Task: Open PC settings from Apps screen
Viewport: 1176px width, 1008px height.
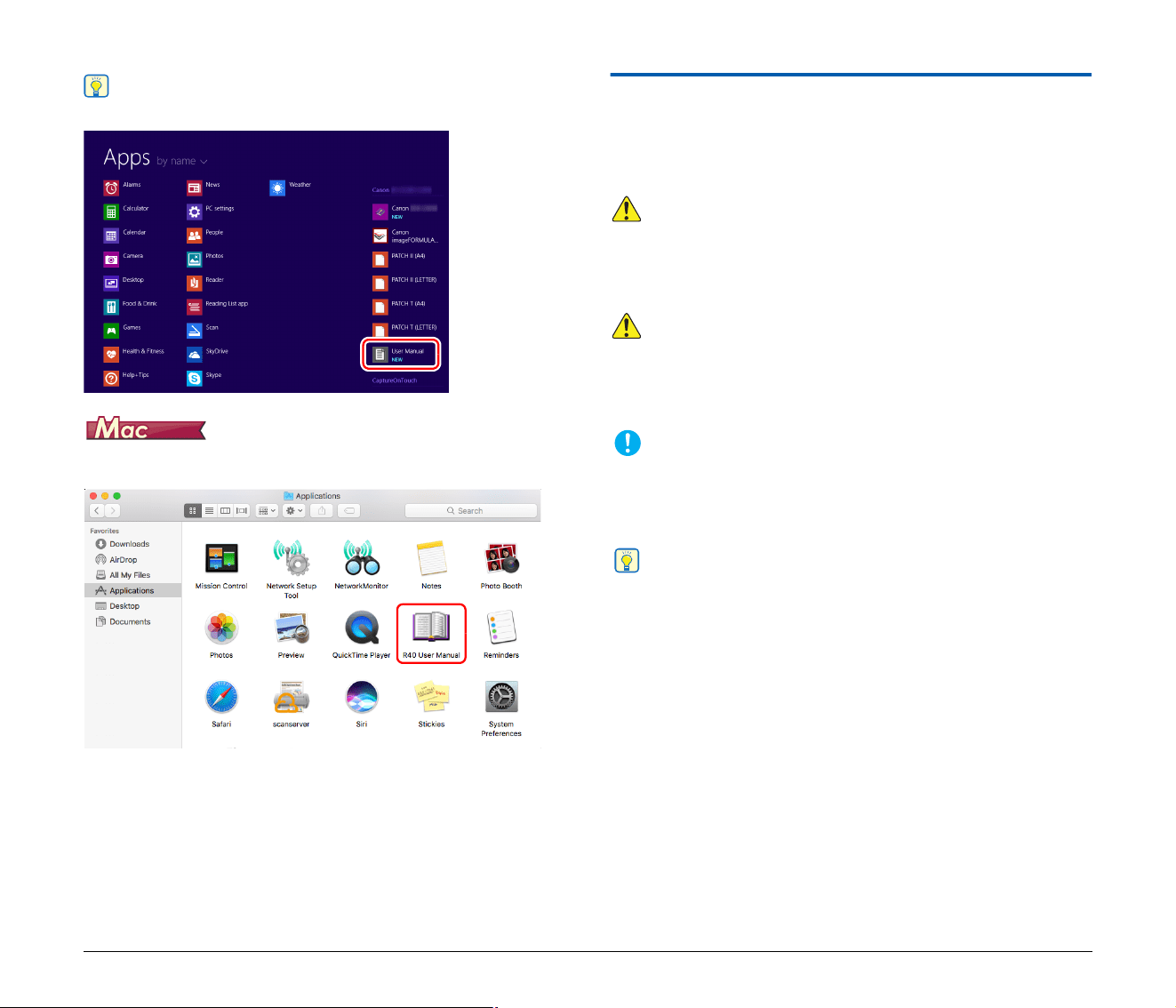Action: point(211,212)
